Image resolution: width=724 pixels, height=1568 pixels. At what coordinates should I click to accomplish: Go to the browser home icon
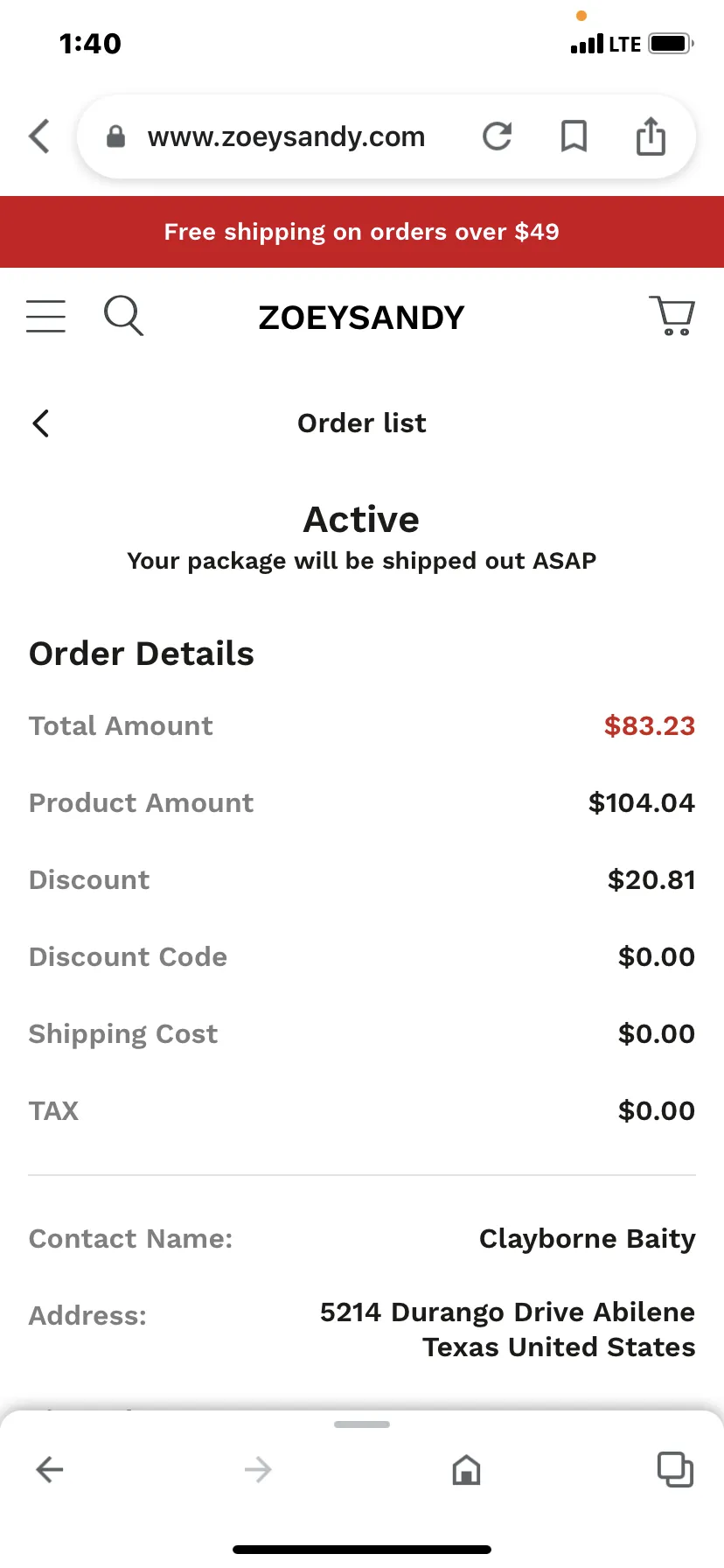(466, 1469)
